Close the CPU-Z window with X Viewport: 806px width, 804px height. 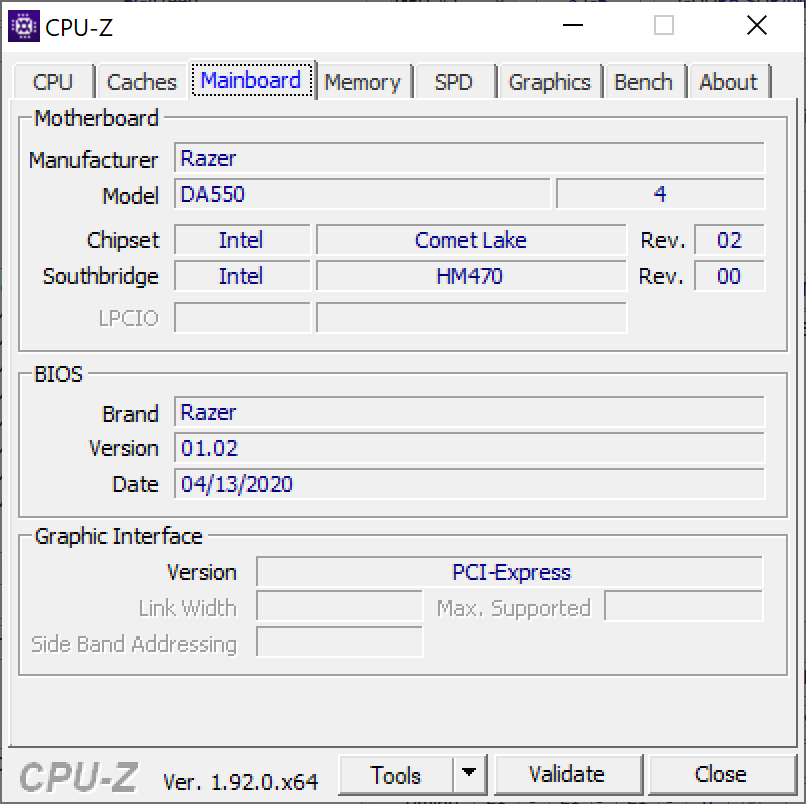pos(757,25)
